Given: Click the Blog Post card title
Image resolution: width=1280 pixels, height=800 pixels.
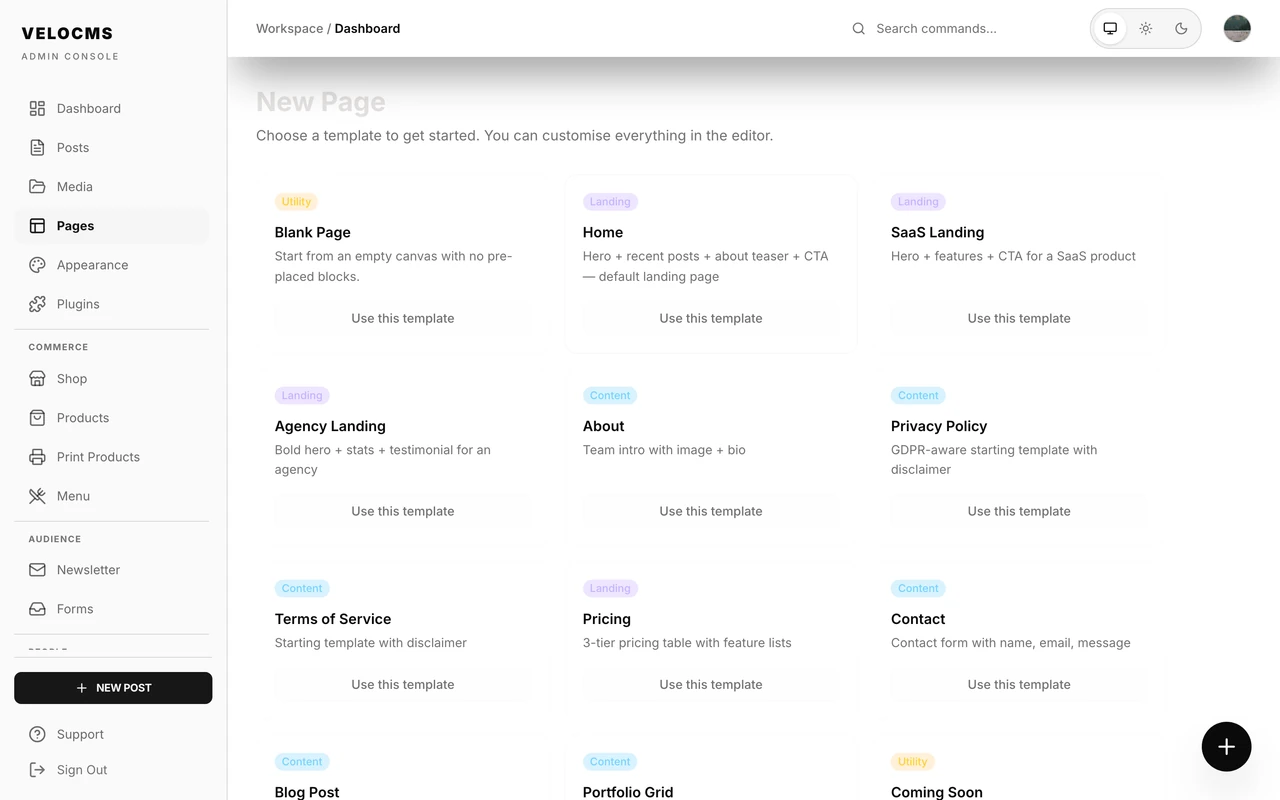Looking at the screenshot, I should tap(307, 792).
